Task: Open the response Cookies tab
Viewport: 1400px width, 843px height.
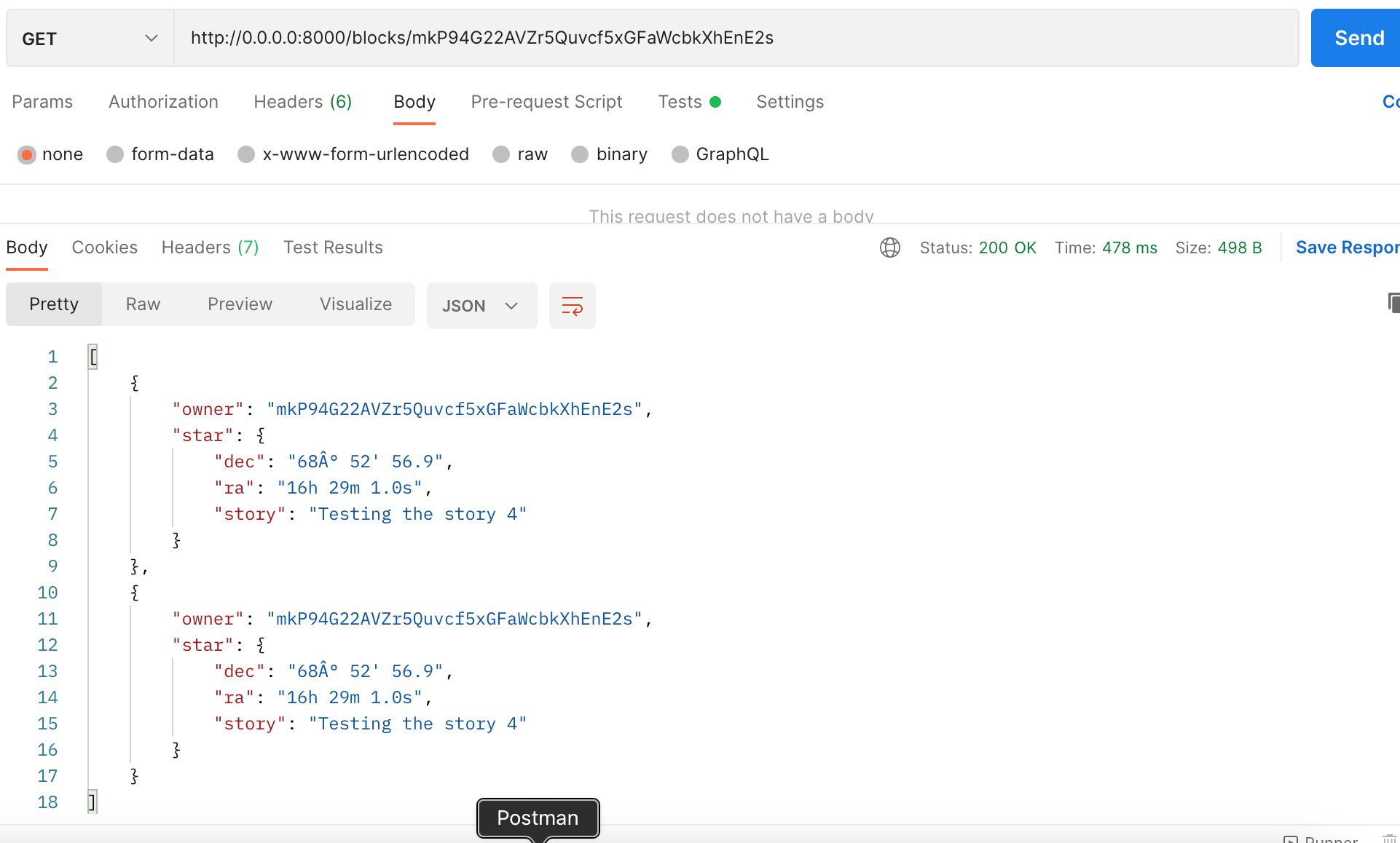Action: pyautogui.click(x=104, y=248)
